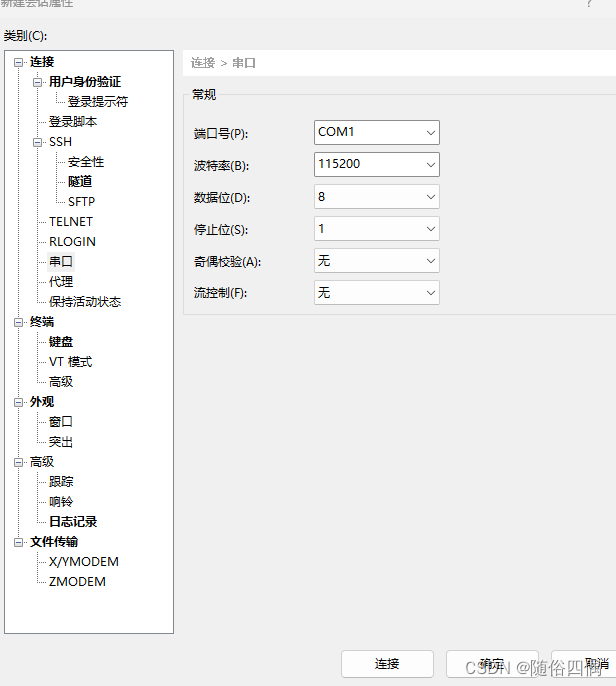Open the 数据位 dropdown
This screenshot has height=686, width=616.
(377, 197)
